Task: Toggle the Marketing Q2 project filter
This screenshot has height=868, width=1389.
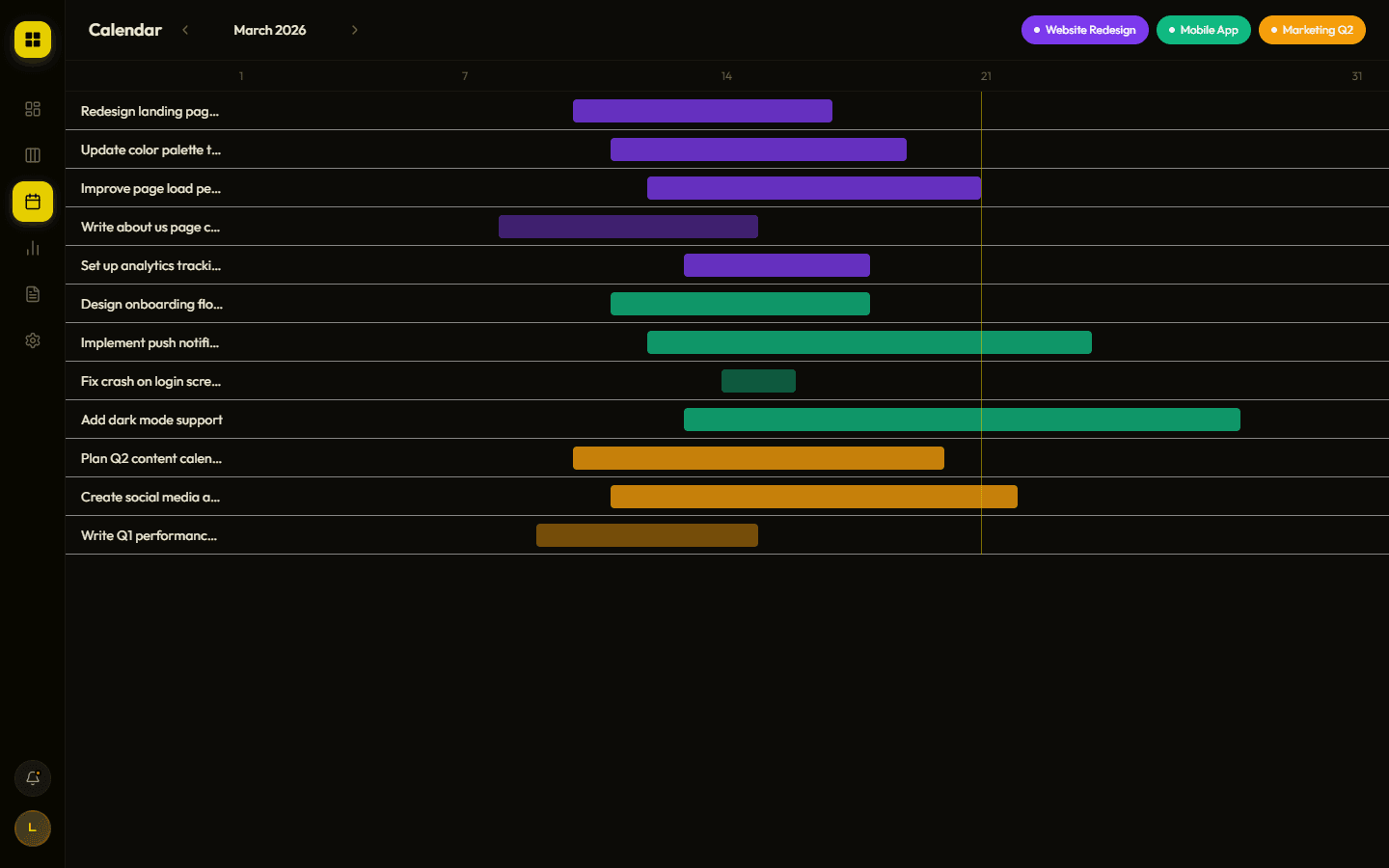Action: tap(1312, 30)
